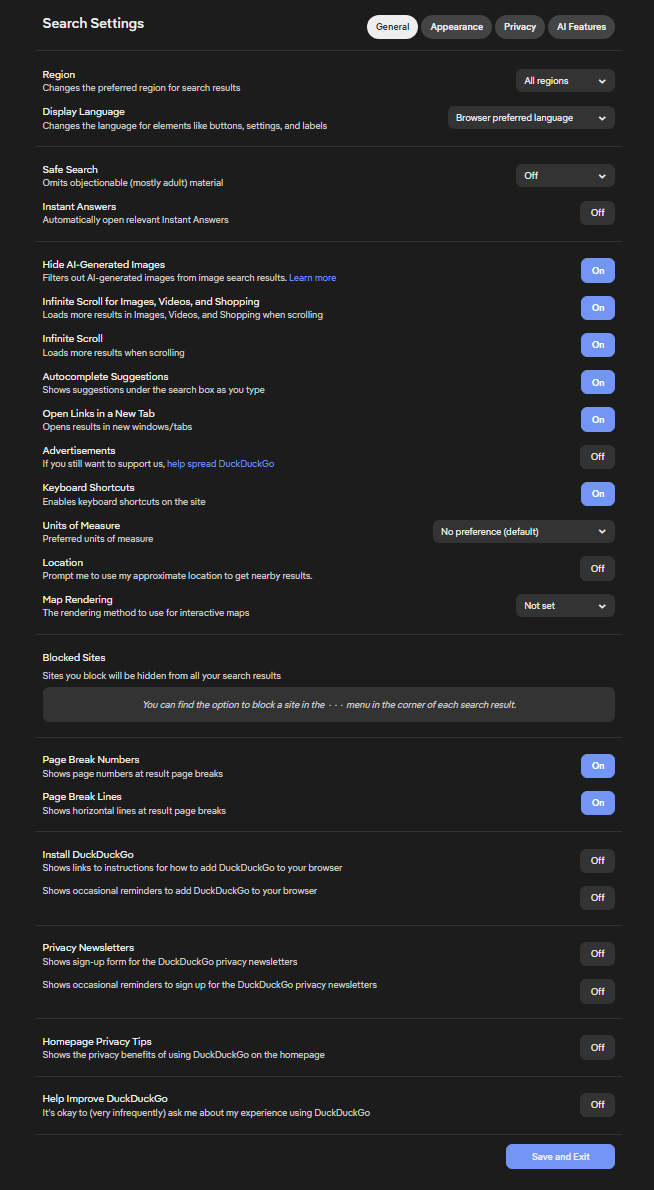The image size is (654, 1190).
Task: Open the help spread DuckDuckGo link
Action: (x=220, y=464)
